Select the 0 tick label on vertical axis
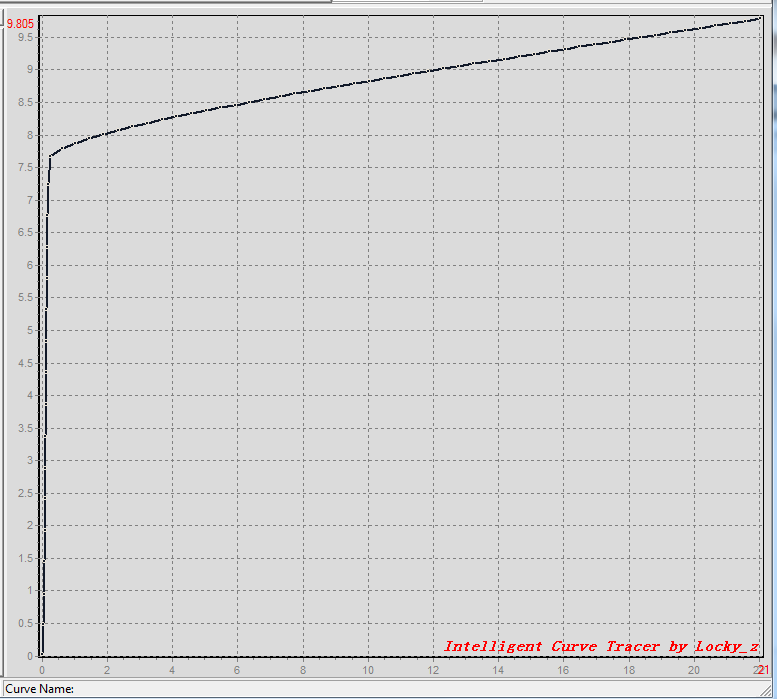 30,656
